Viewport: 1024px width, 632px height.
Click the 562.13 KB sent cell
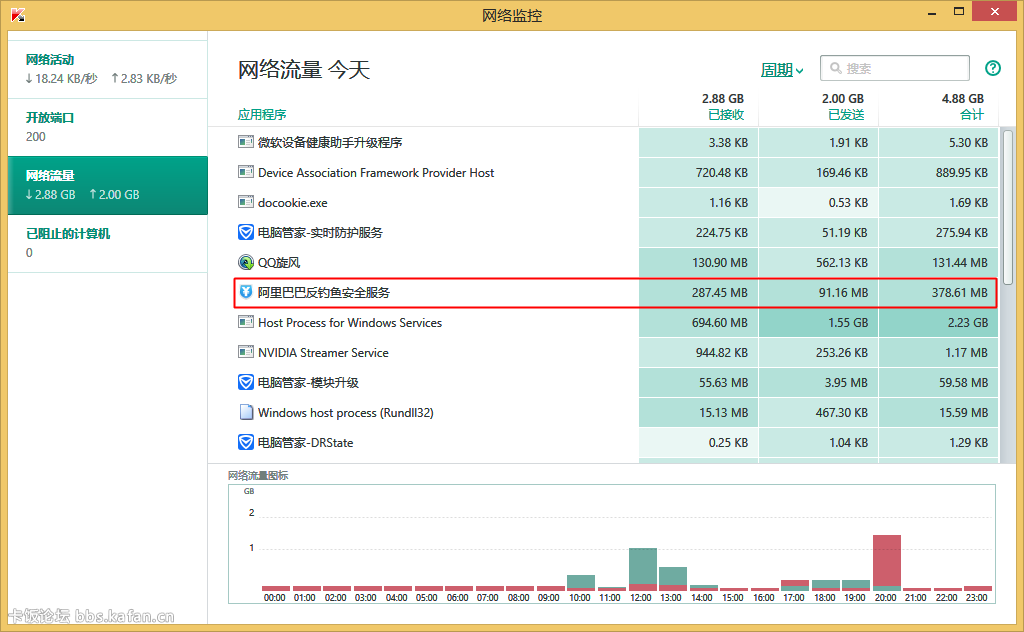(818, 262)
